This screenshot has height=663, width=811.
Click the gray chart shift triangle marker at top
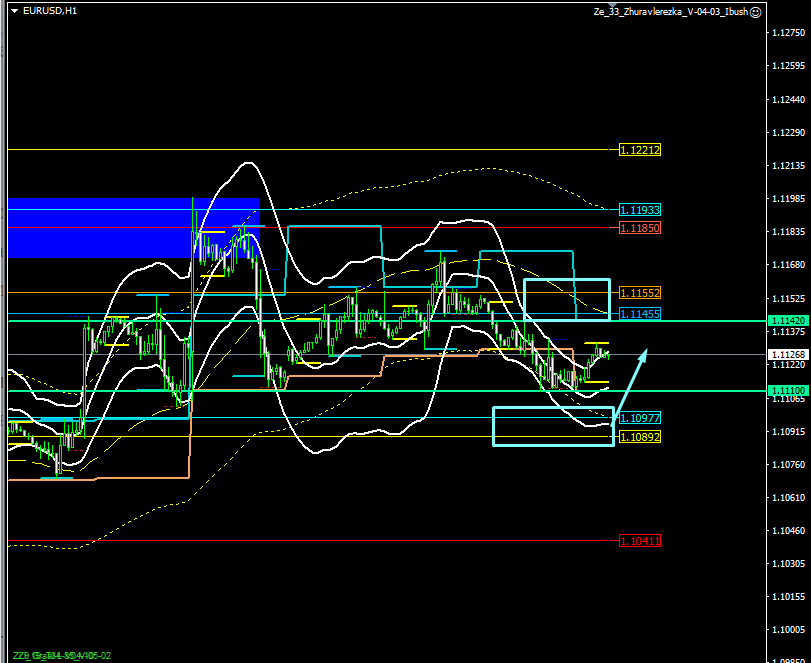click(613, 5)
